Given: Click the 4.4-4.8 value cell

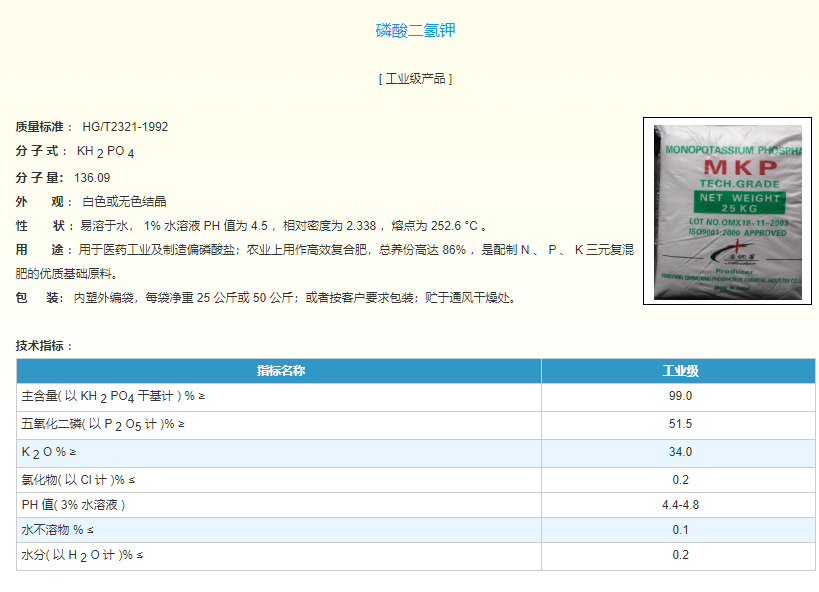Looking at the screenshot, I should click(680, 505).
